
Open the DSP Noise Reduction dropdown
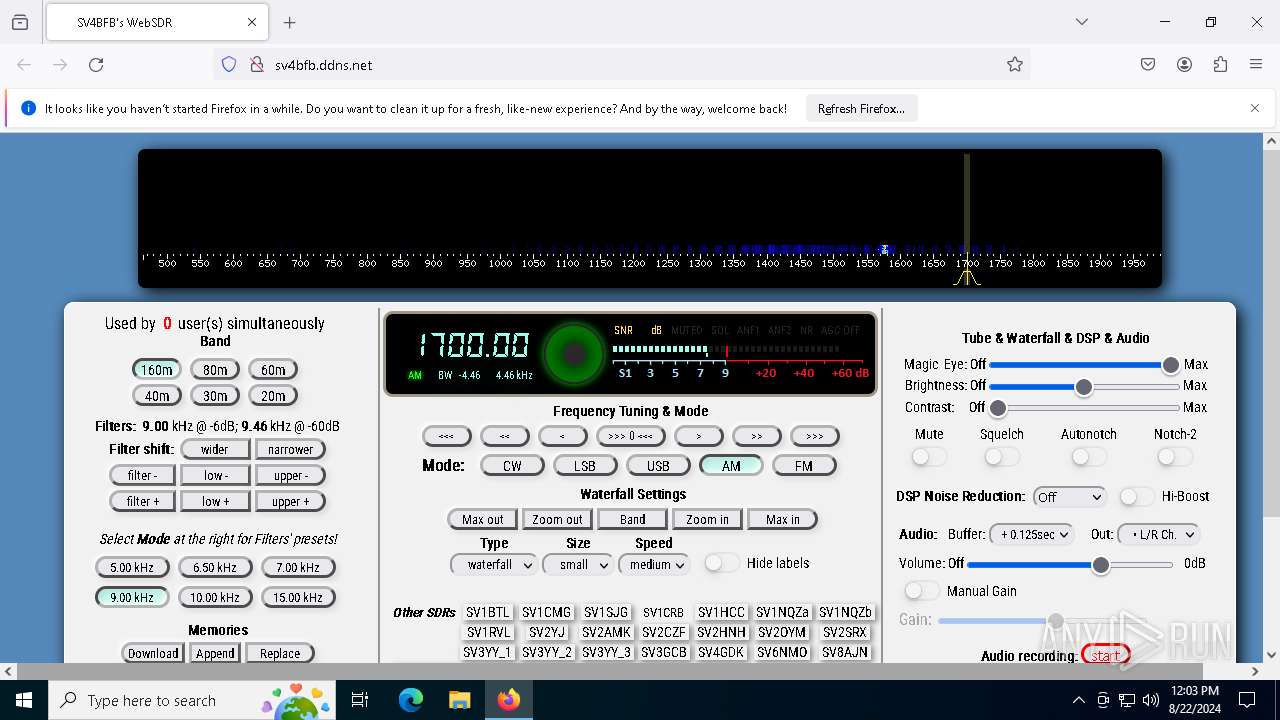pos(1069,497)
